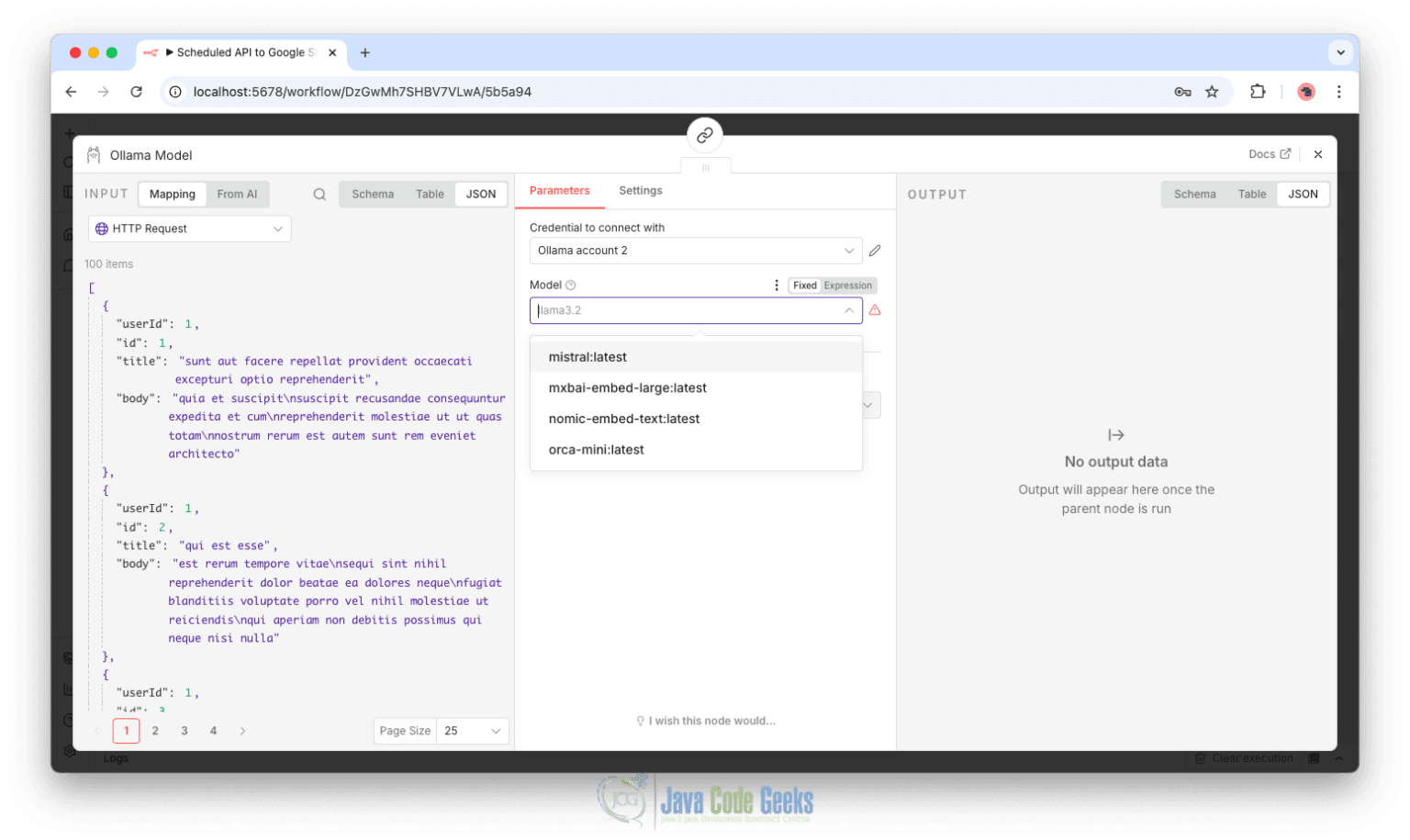The width and height of the screenshot is (1410, 840).
Task: Click the Ollama Model node icon
Action: (93, 155)
